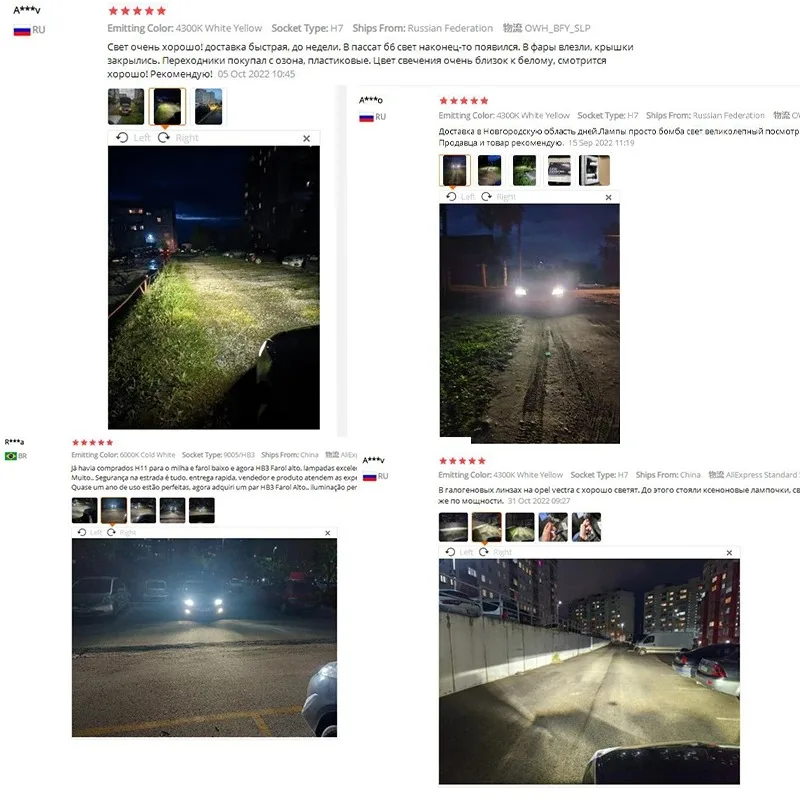This screenshot has width=800, height=800.
Task: Select last thumbnail in R***a review
Action: (x=202, y=510)
